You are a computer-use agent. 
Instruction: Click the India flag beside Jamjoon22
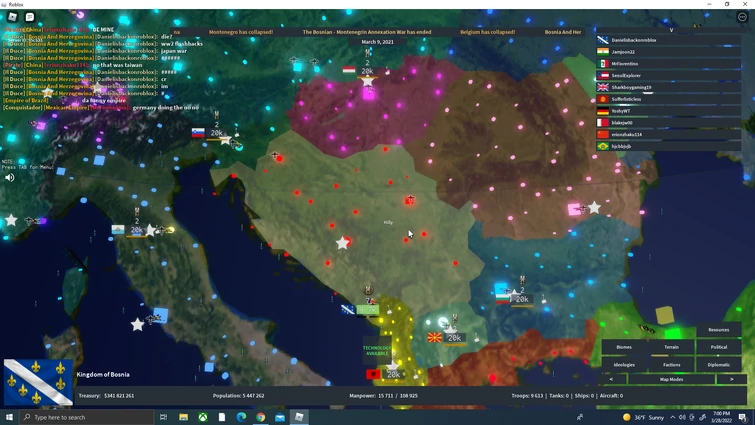pos(603,52)
